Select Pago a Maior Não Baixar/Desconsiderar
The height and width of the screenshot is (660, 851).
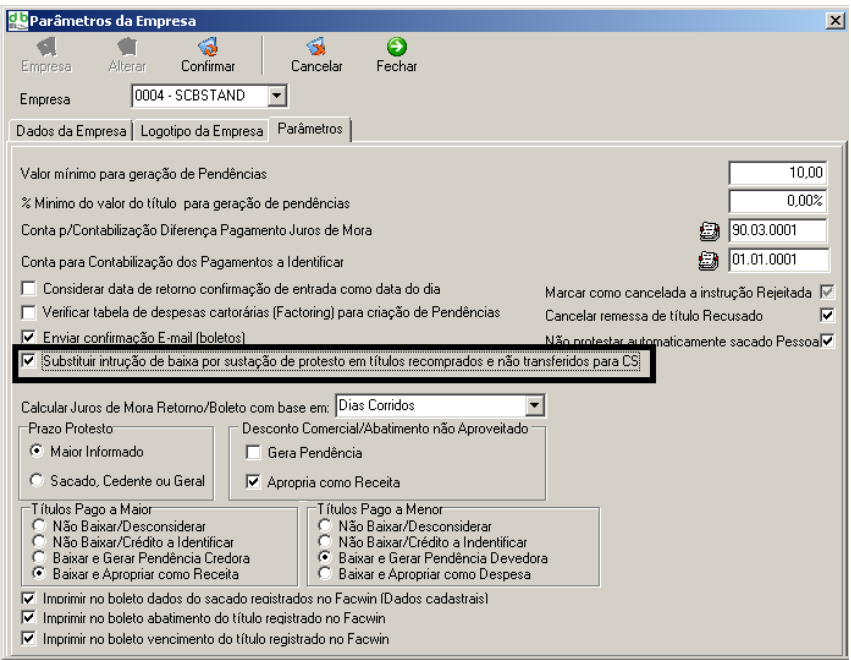point(39,525)
